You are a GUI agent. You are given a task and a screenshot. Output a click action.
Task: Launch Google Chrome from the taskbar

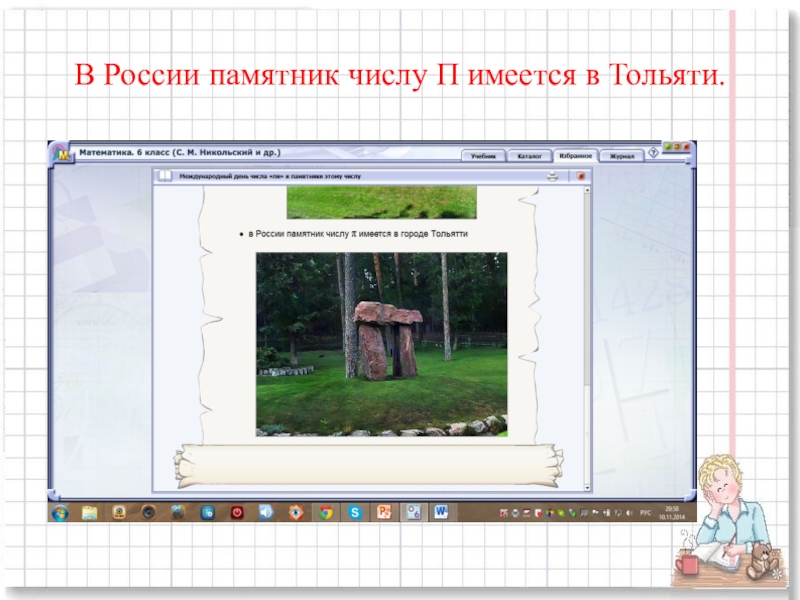[325, 512]
